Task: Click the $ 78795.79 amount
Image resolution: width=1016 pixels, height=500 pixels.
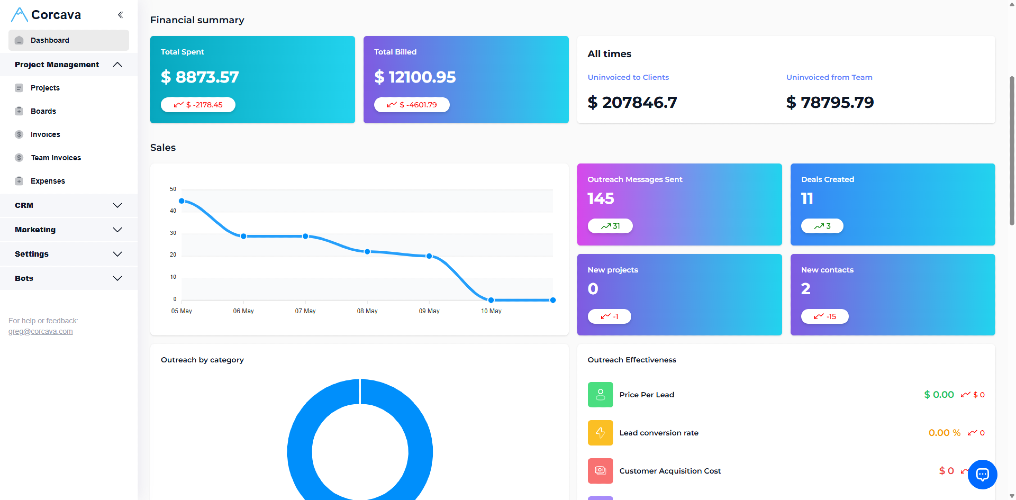Action: (x=830, y=102)
